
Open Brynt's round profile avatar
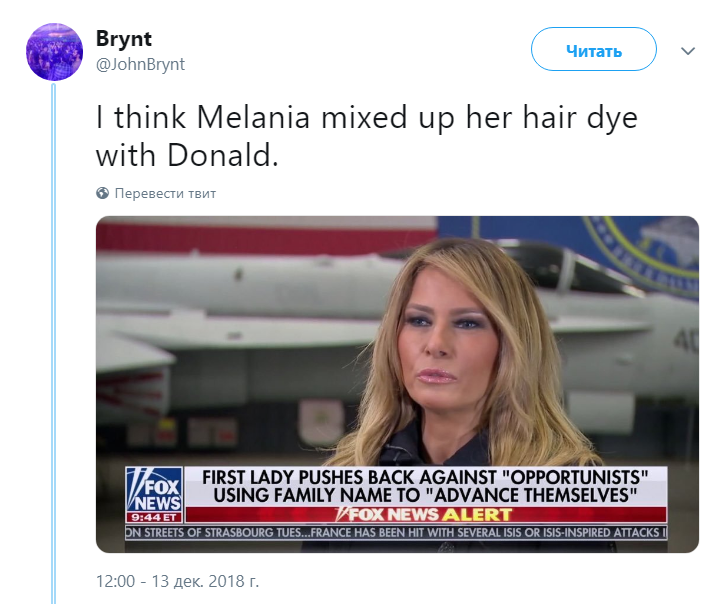(x=54, y=52)
